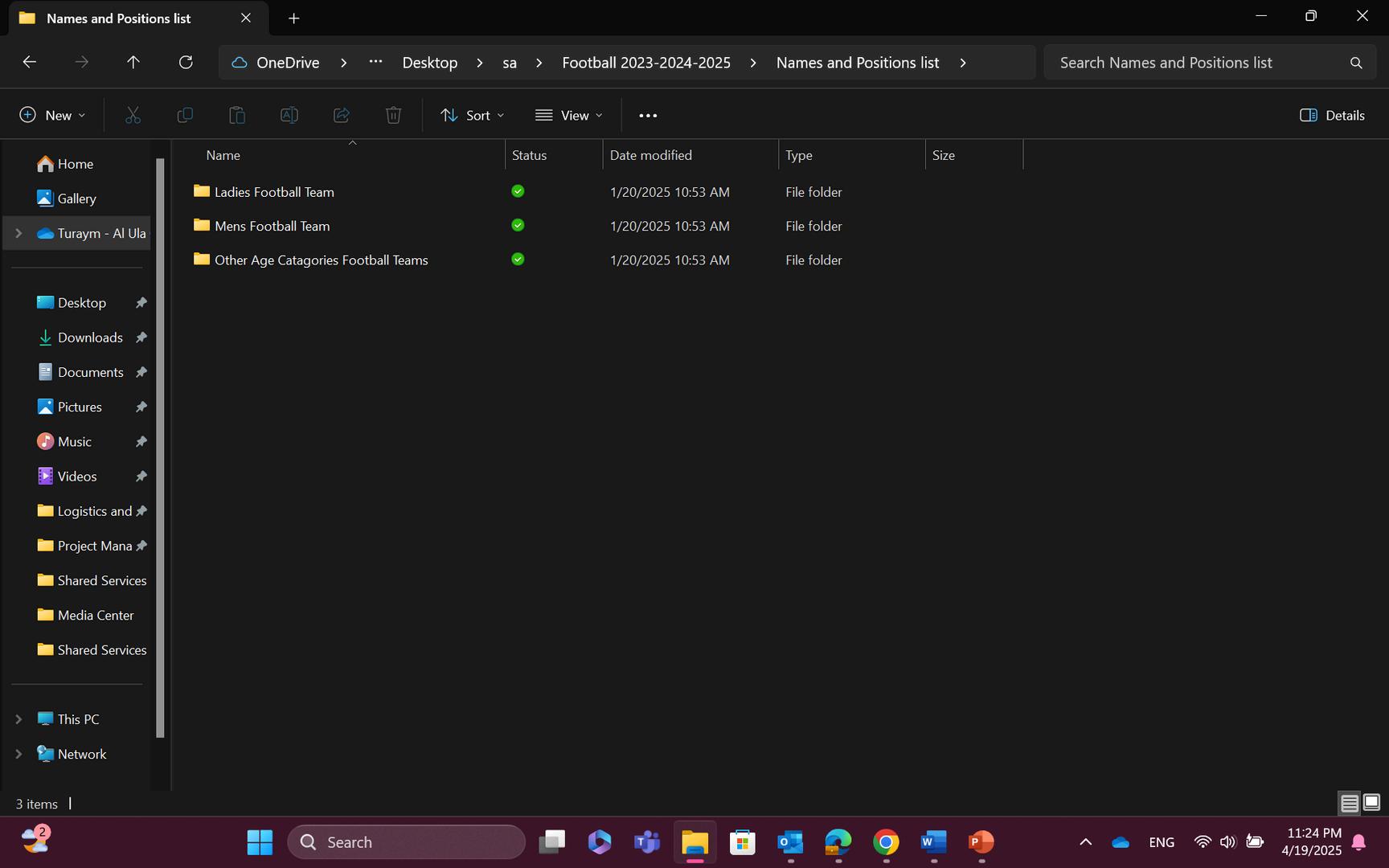Select Football 2023-2024-2025 in the breadcrumb
1389x868 pixels.
pos(645,63)
